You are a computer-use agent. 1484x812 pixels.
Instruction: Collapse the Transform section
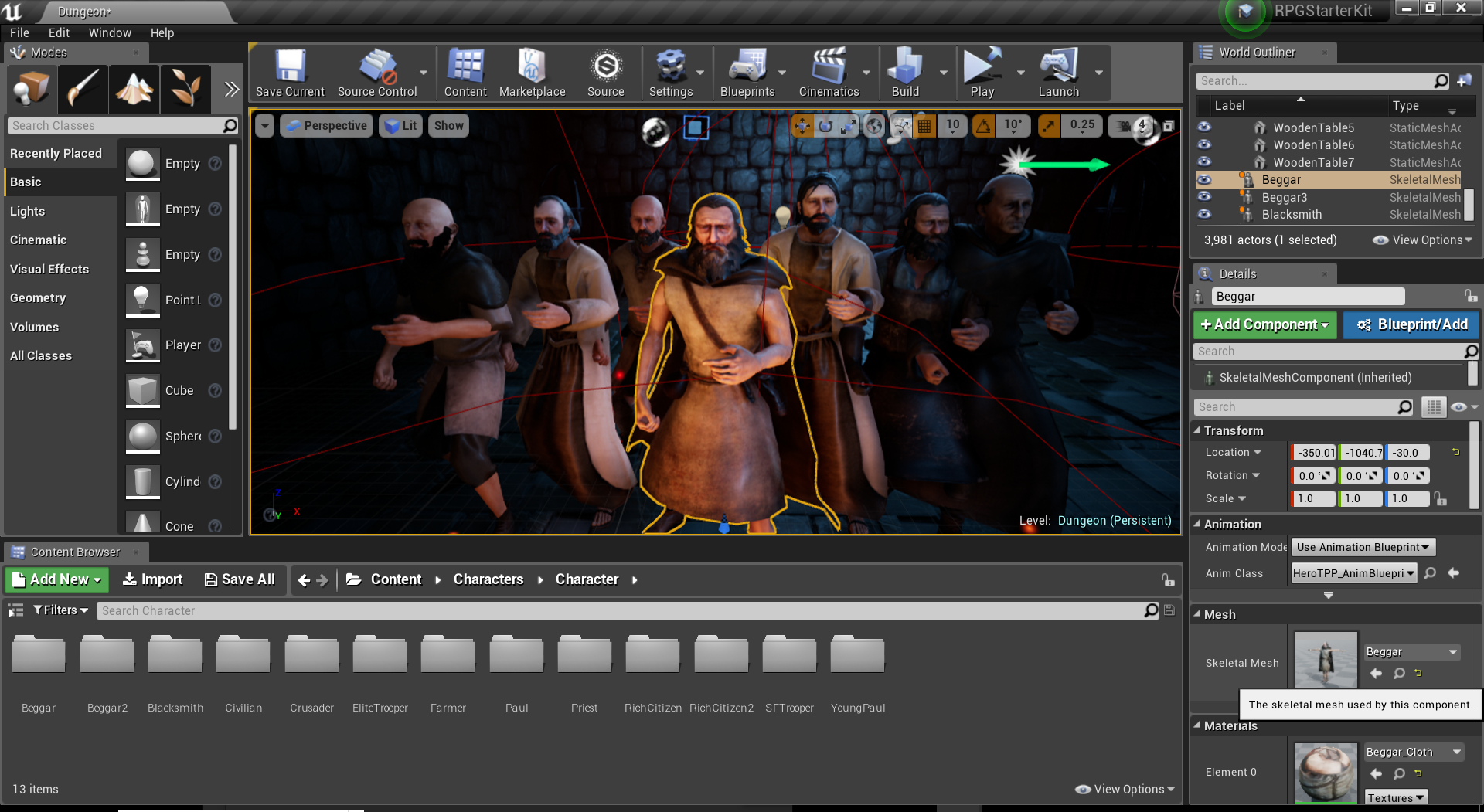1198,430
